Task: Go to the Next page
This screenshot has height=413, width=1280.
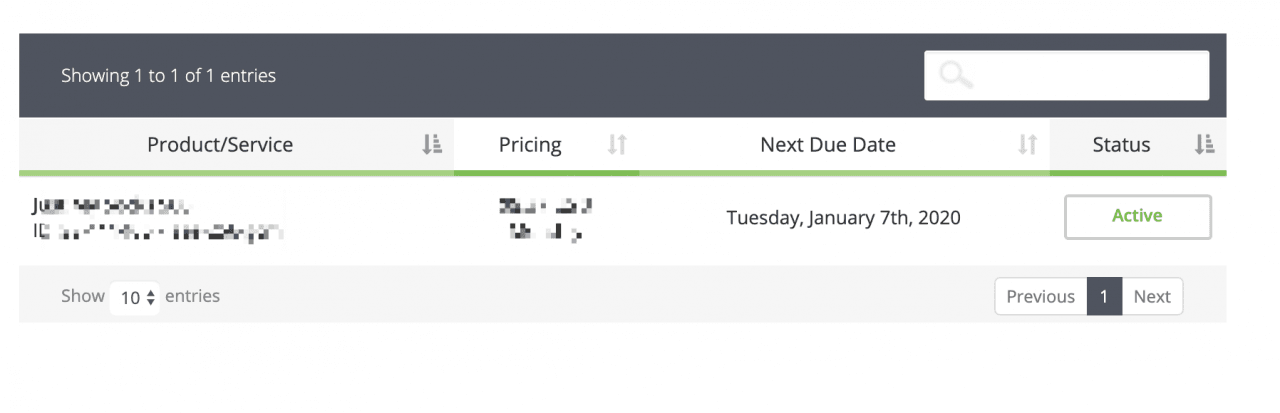Action: 1152,296
